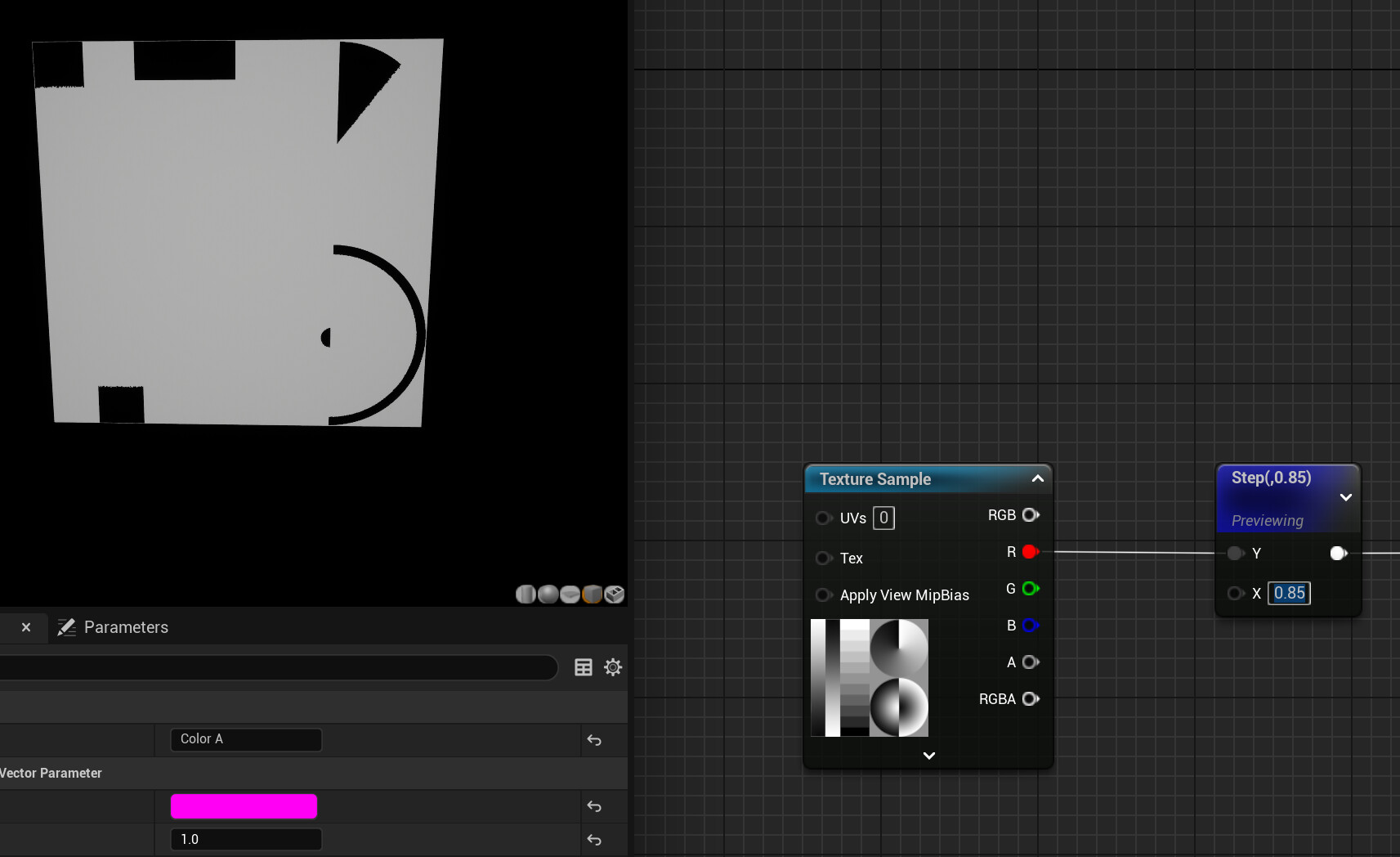Viewport: 1400px width, 857px height.
Task: Select the plane preview mesh icon
Action: click(570, 595)
